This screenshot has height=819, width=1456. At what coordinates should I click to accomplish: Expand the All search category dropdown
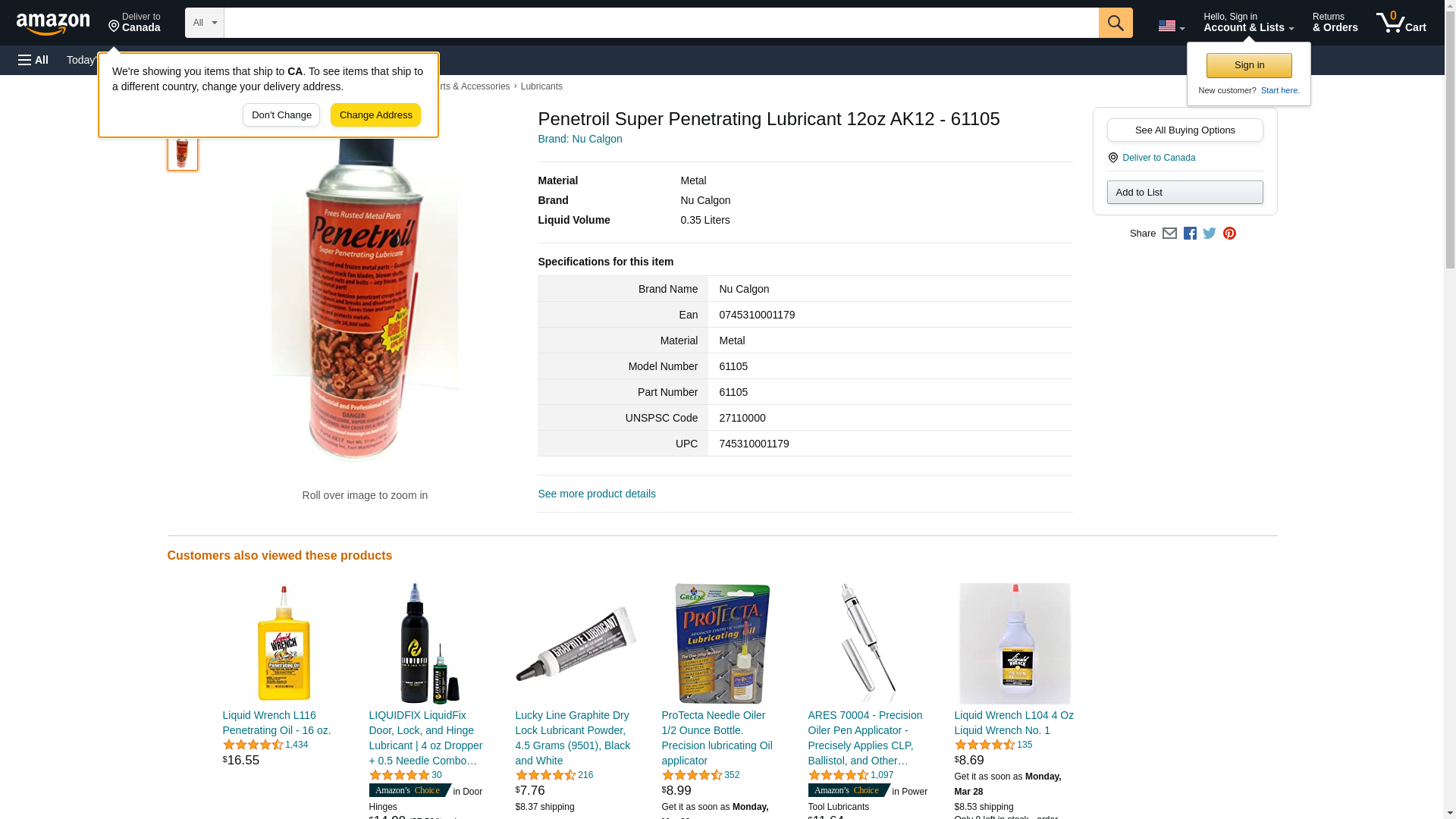point(204,23)
